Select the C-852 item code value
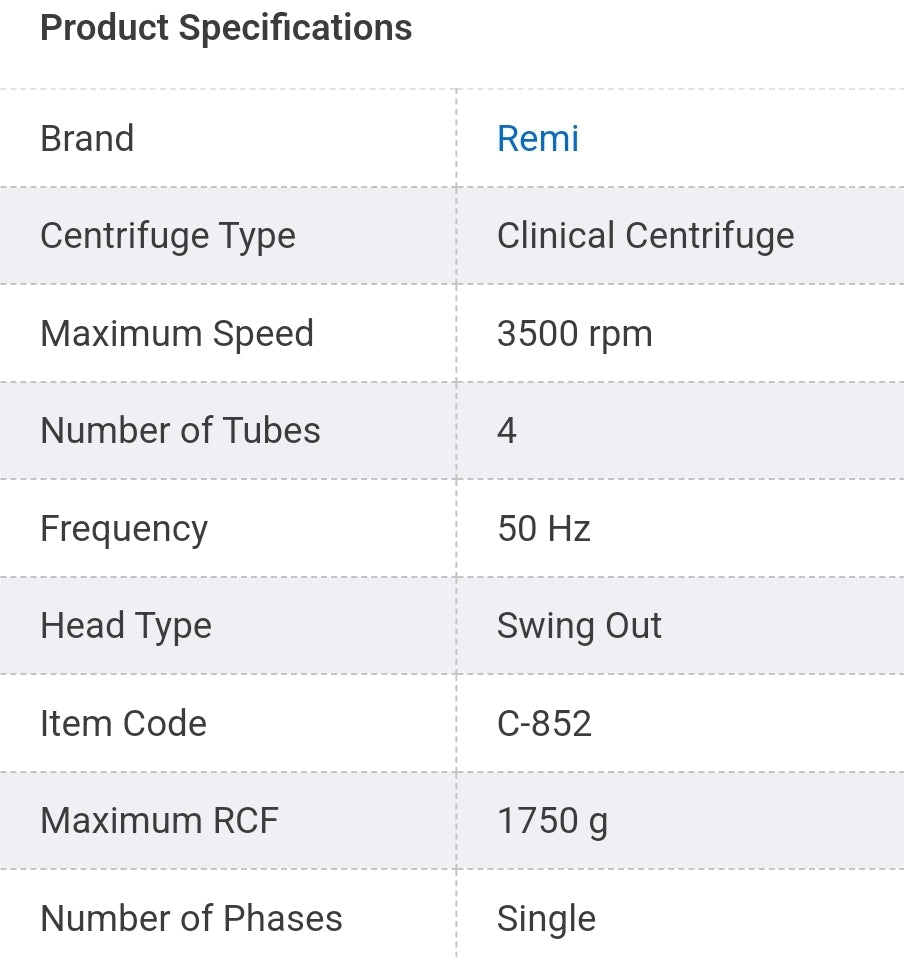 (x=544, y=723)
